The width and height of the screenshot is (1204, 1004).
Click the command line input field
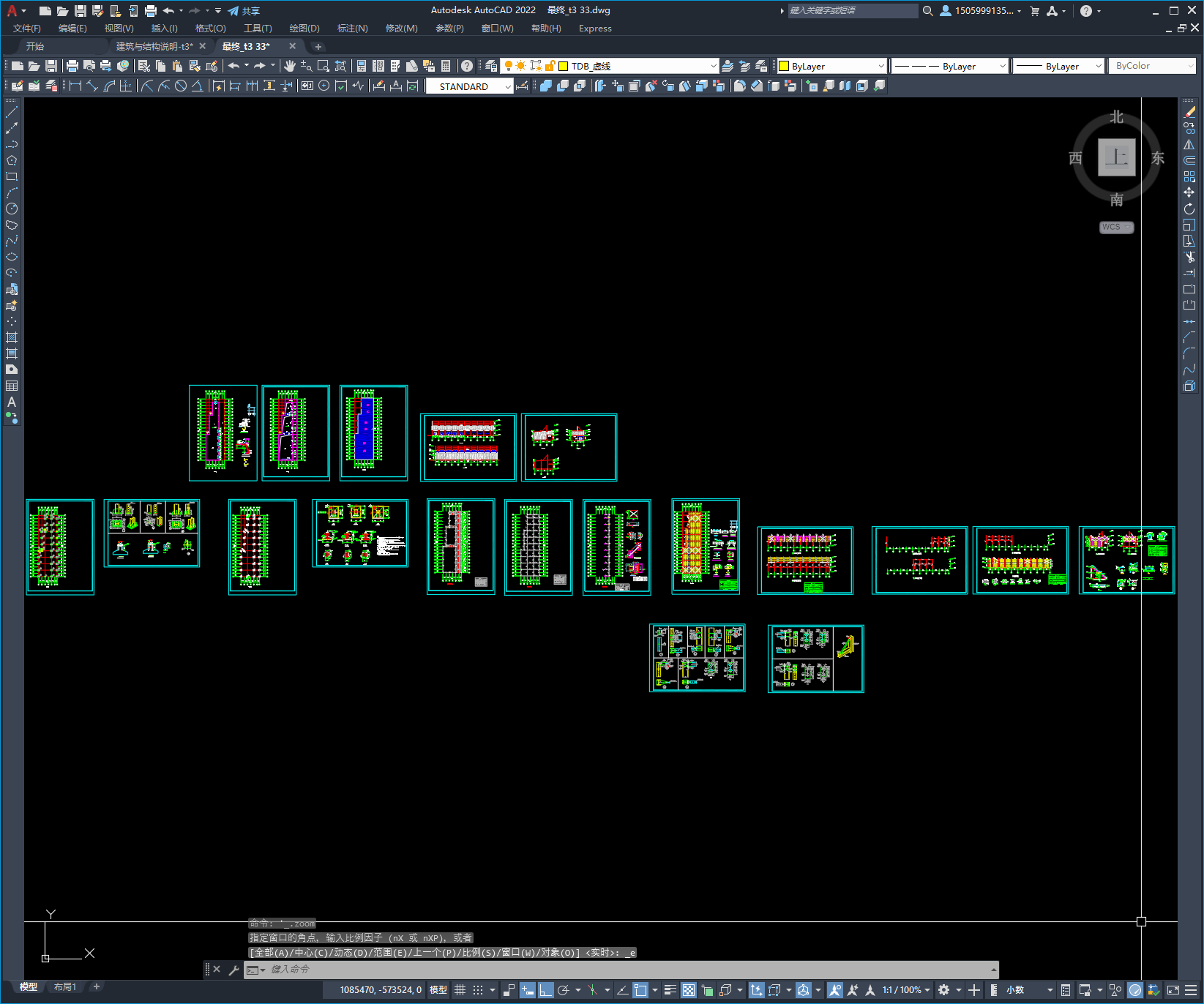point(622,970)
